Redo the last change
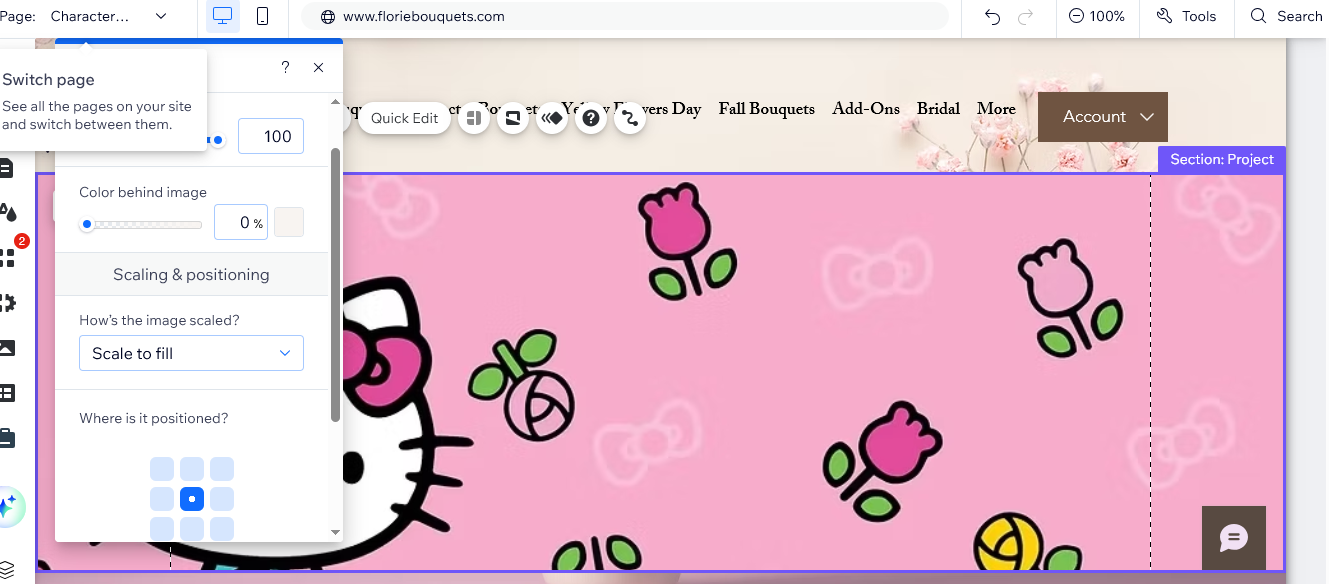 coord(1025,16)
